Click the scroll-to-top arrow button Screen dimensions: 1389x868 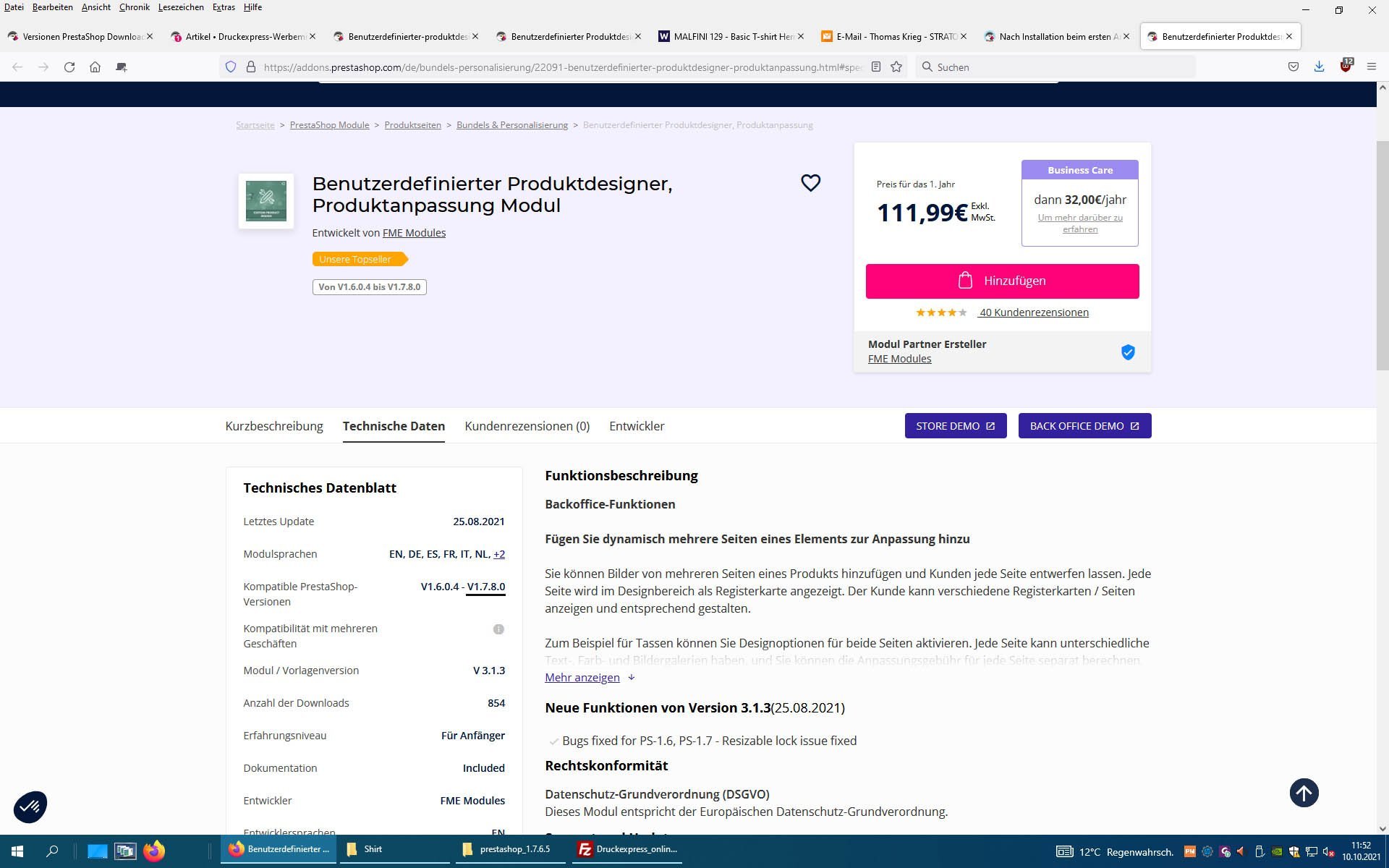[x=1304, y=793]
